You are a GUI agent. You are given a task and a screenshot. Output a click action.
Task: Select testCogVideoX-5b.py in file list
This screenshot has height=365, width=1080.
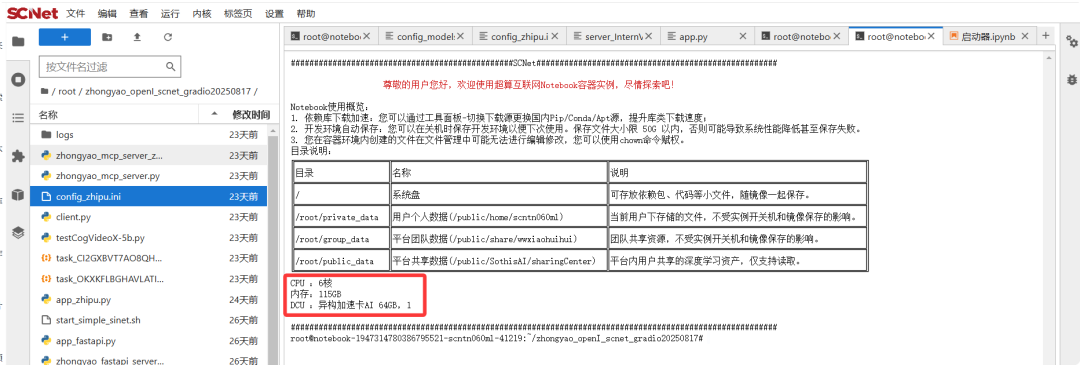(x=149, y=238)
